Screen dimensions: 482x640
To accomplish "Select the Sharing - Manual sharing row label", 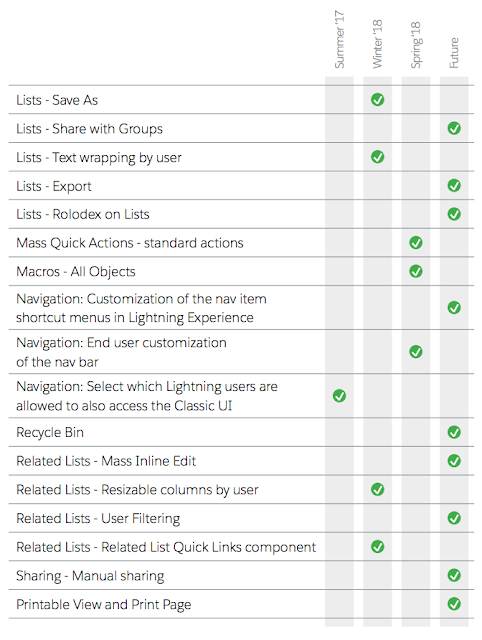I will pos(90,576).
